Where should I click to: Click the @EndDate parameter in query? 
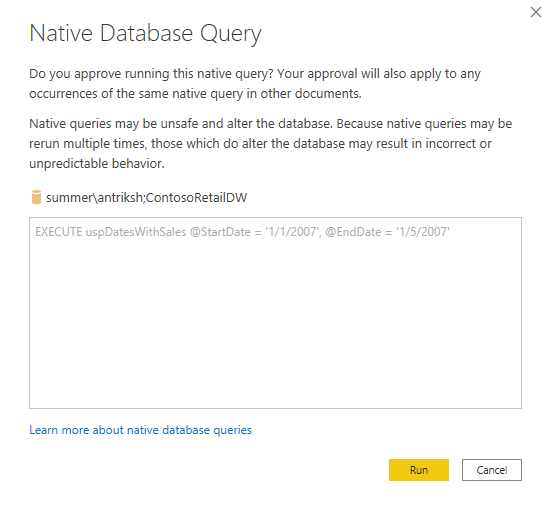pos(353,232)
